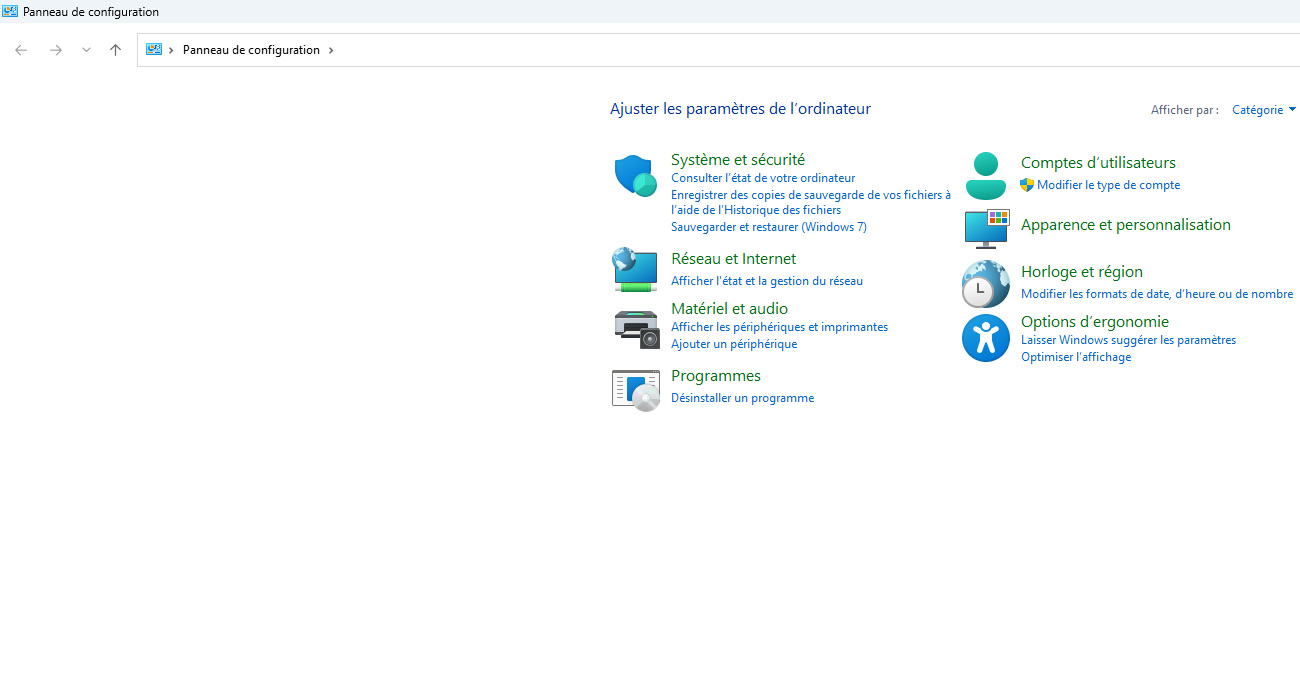The width and height of the screenshot is (1300, 675).
Task: Open Ajouter un périphérique link
Action: (x=734, y=344)
